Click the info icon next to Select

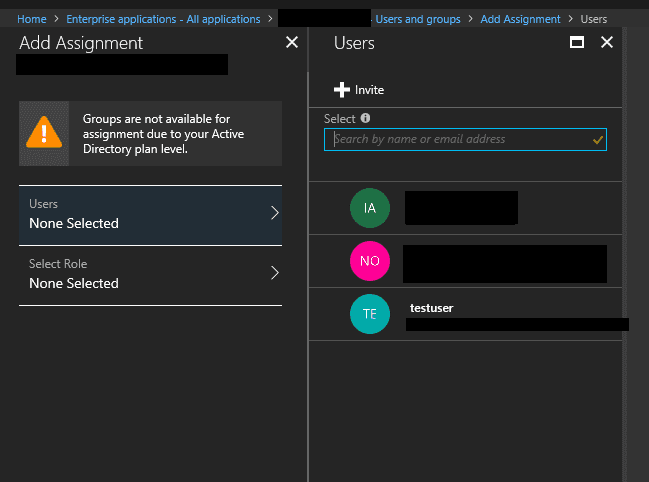pyautogui.click(x=365, y=118)
